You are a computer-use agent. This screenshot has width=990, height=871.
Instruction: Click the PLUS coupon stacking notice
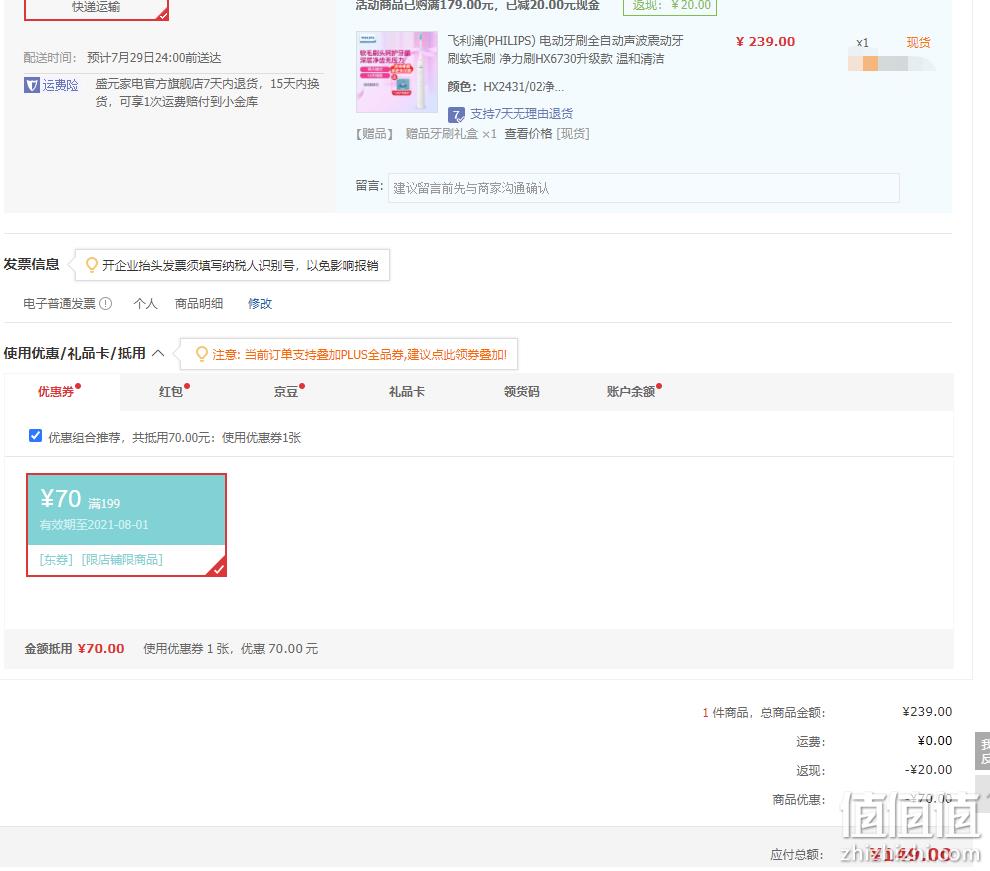(x=359, y=354)
